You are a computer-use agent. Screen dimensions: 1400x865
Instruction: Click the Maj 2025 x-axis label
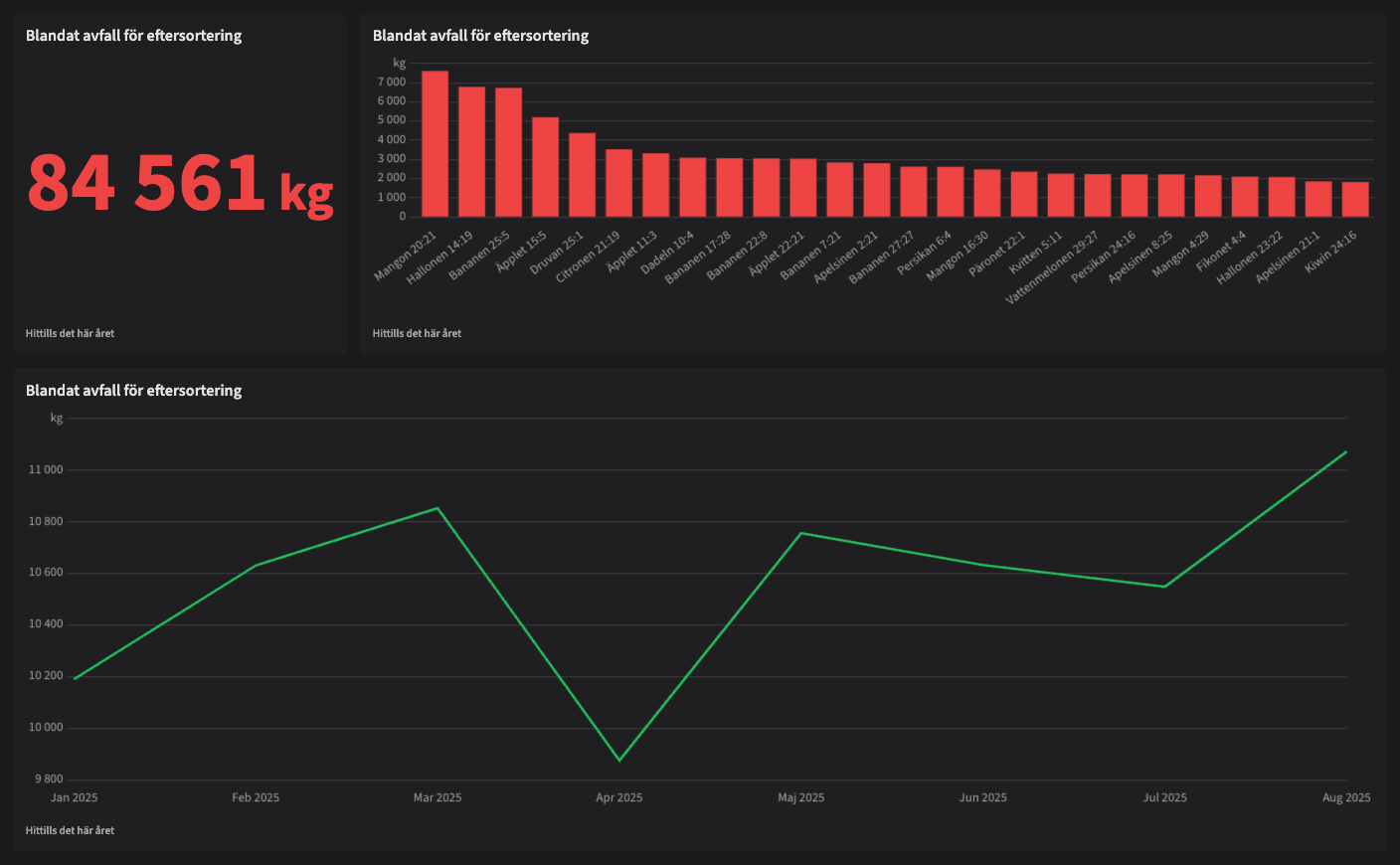coord(800,797)
